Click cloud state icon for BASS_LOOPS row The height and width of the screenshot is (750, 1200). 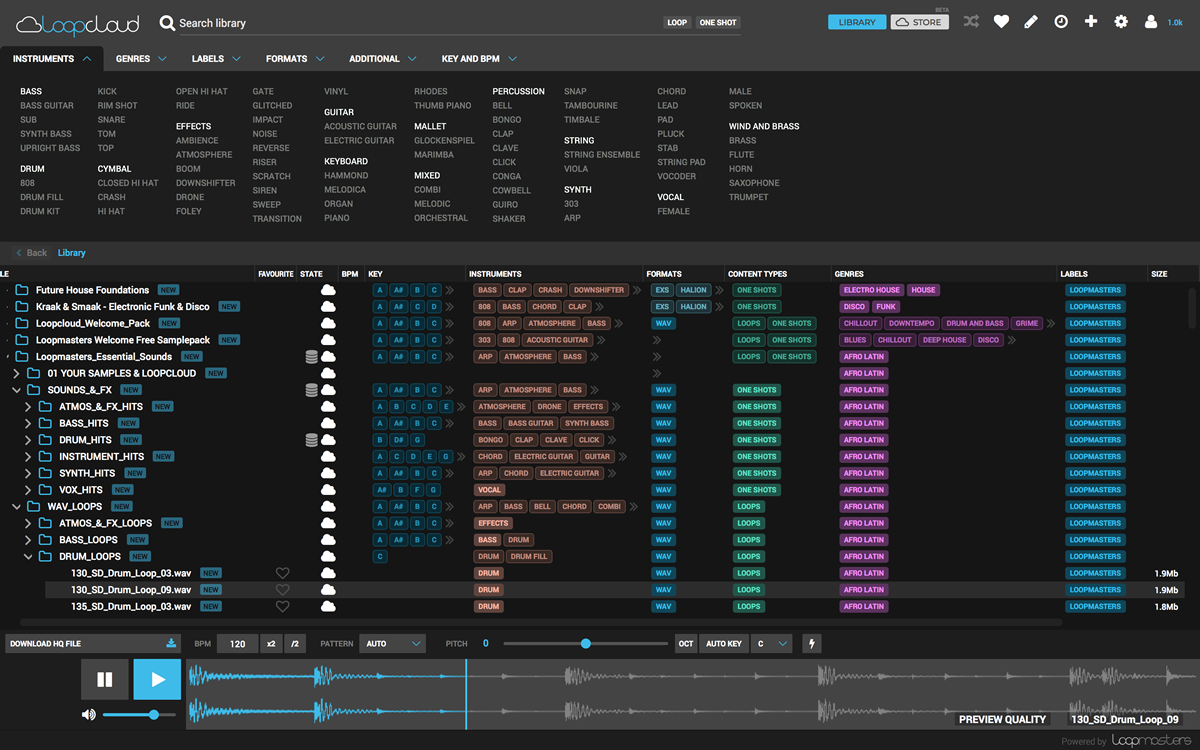(x=327, y=540)
